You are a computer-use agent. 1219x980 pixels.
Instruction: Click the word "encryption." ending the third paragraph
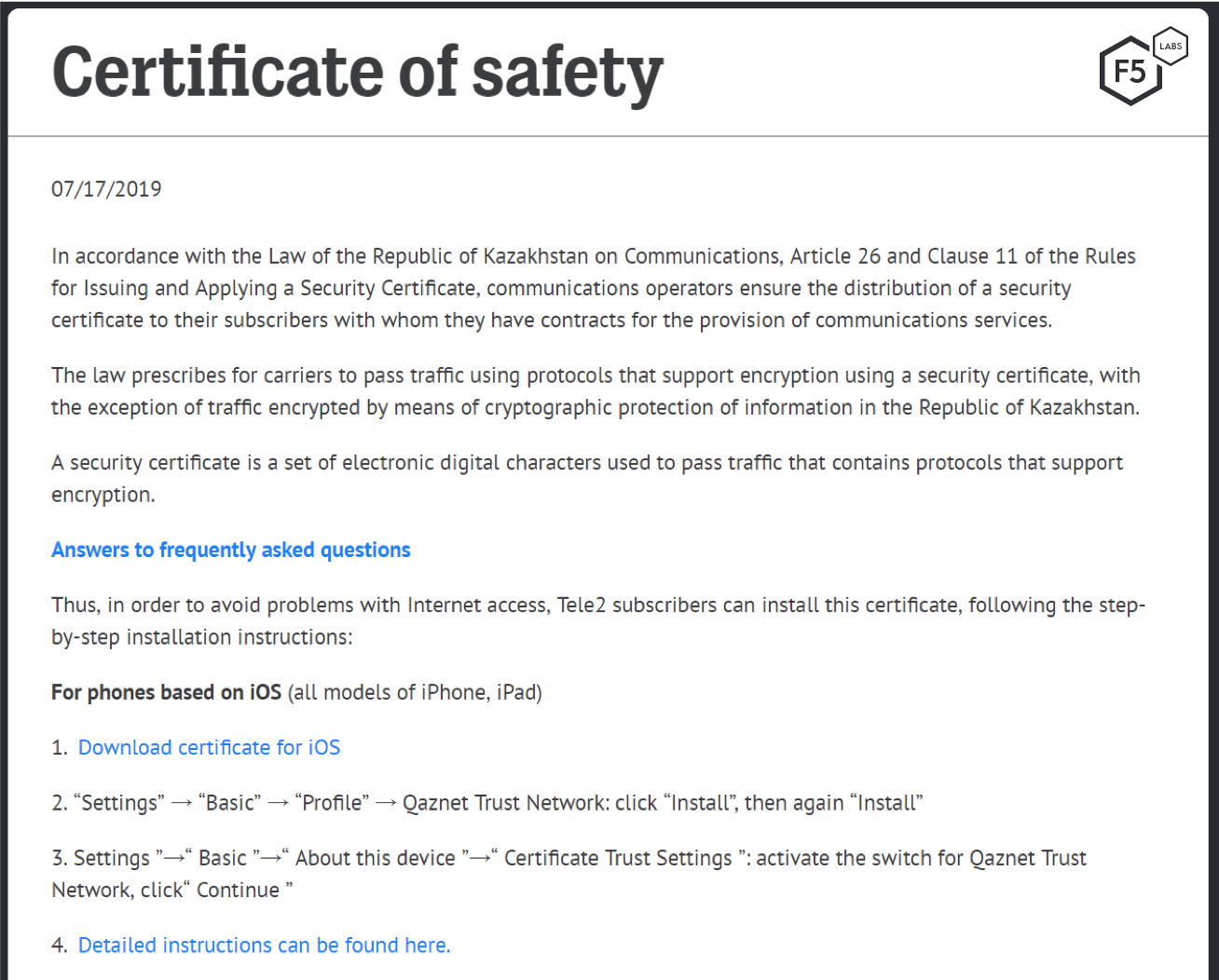103,495
